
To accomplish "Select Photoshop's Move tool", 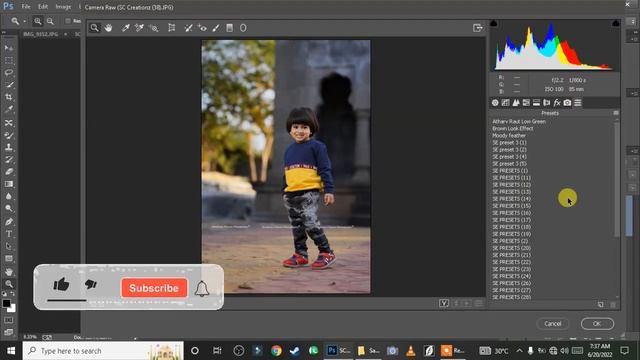I will tap(9, 48).
